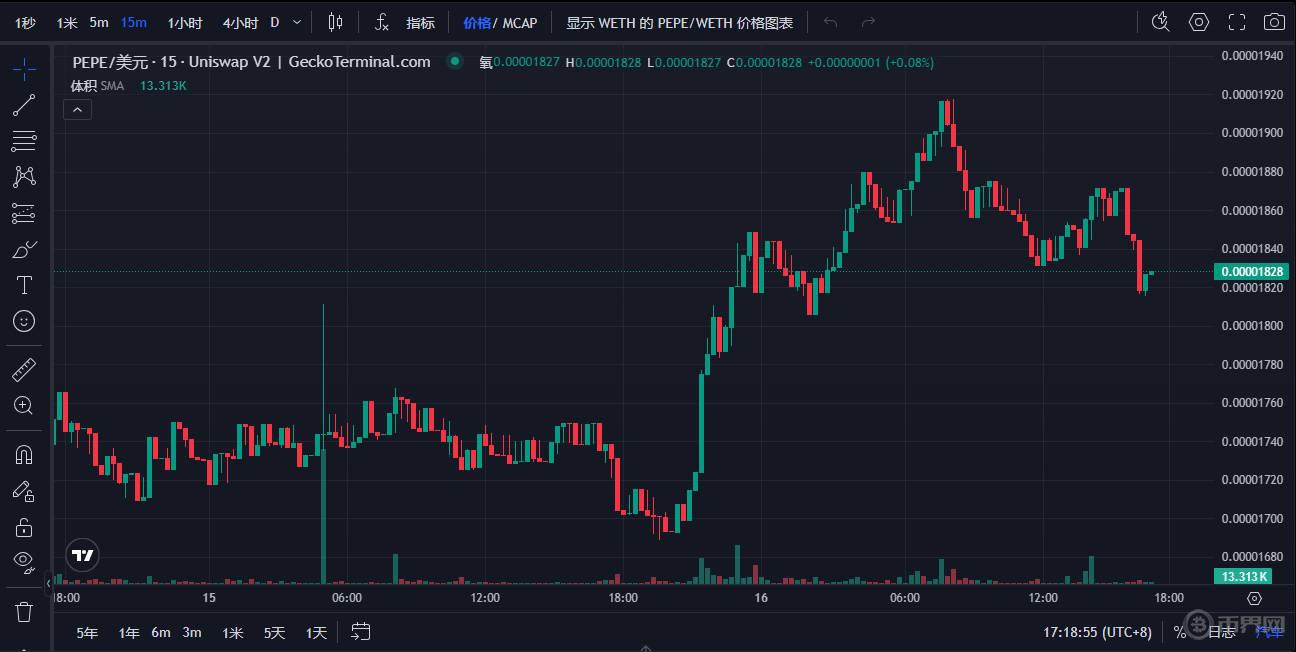Open the timeframe dropdown arrow next to D
This screenshot has height=652, width=1296.
click(297, 22)
